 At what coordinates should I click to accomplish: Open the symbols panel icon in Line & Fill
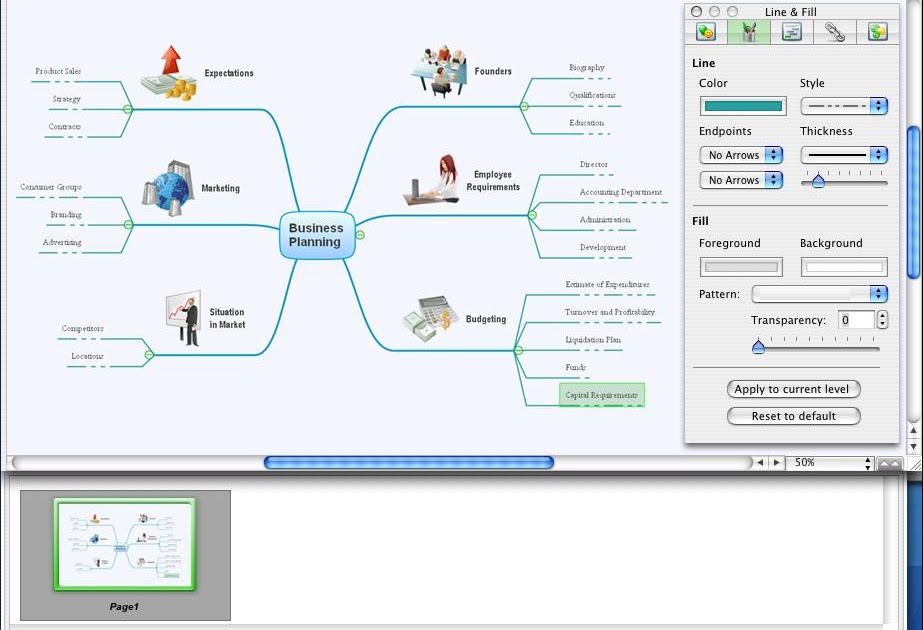click(704, 33)
